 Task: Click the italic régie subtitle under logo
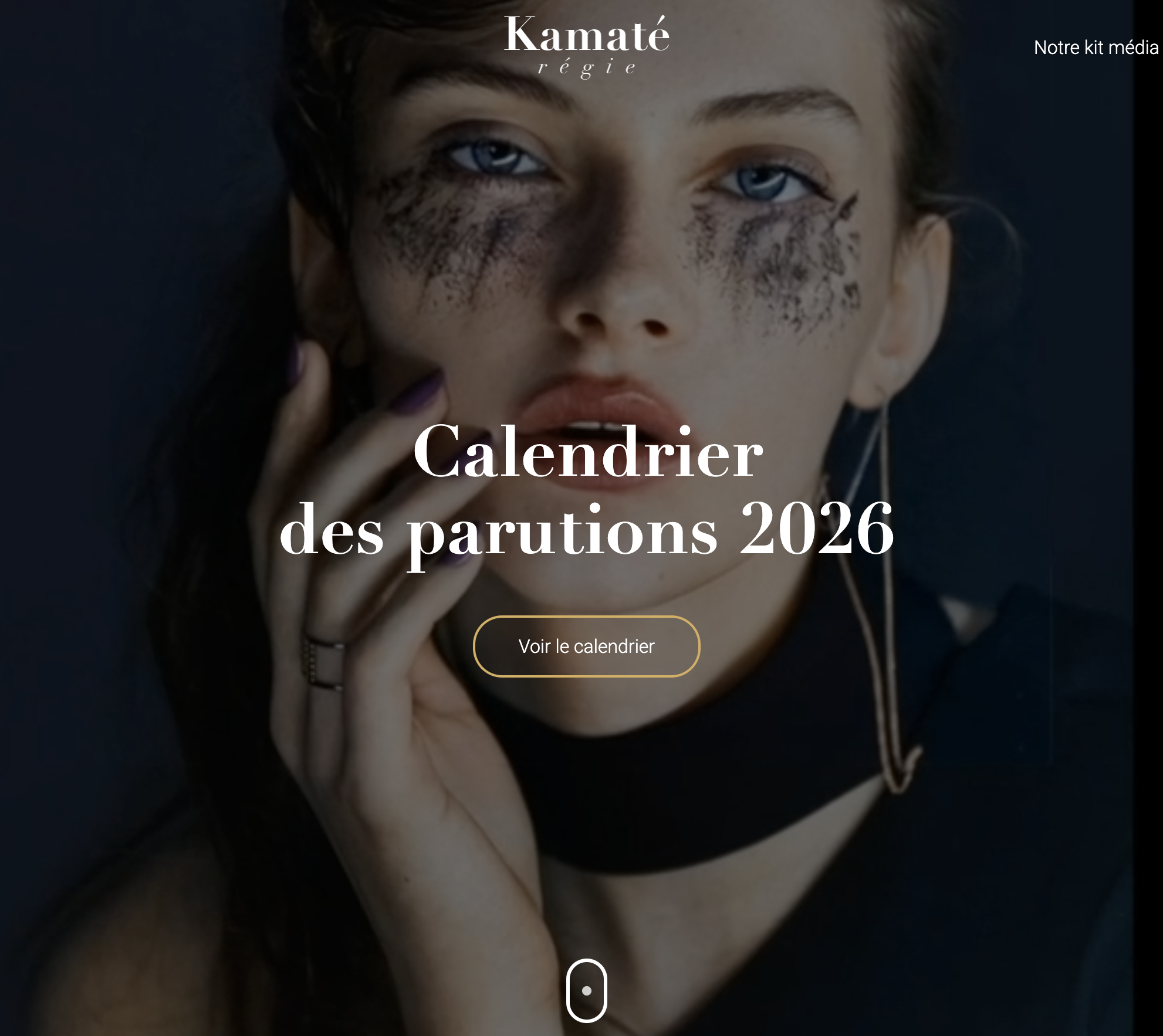pos(586,68)
